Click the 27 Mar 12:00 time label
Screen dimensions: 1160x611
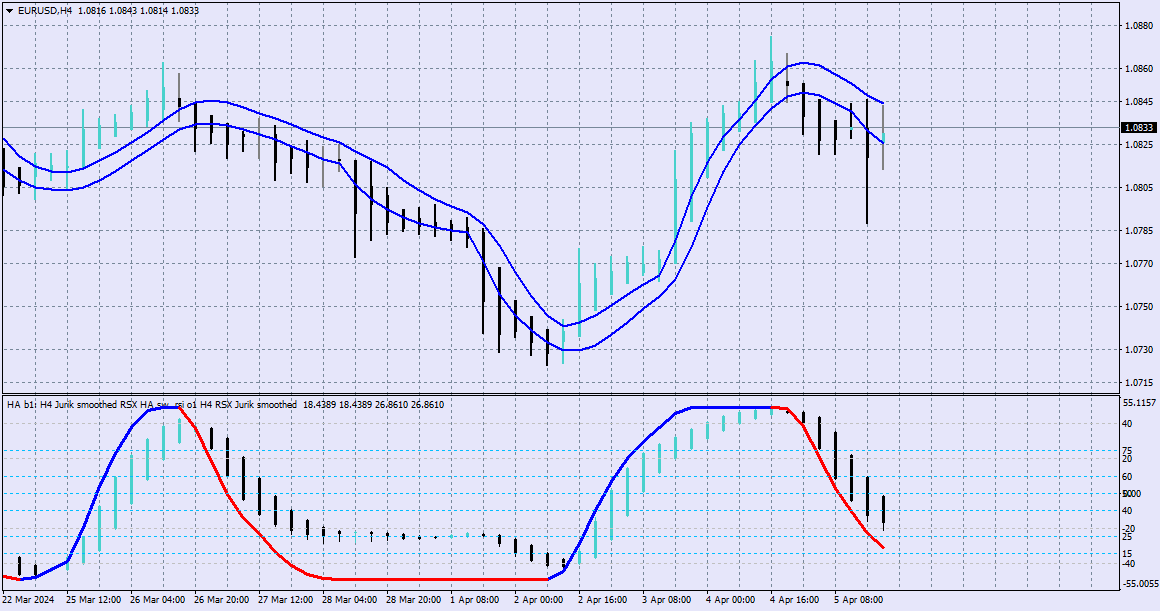click(286, 600)
